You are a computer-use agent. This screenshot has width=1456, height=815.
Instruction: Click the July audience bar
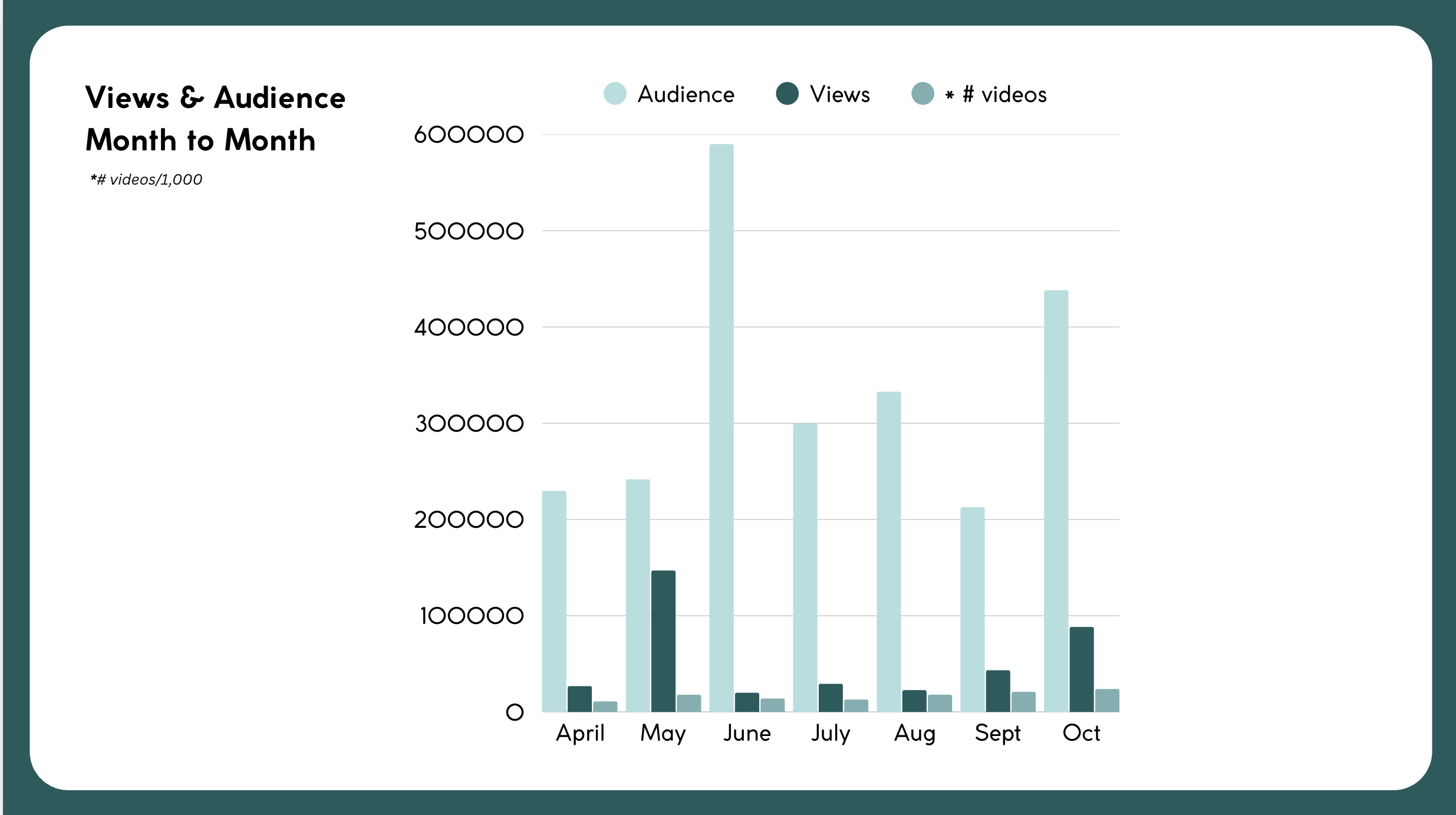(805, 567)
